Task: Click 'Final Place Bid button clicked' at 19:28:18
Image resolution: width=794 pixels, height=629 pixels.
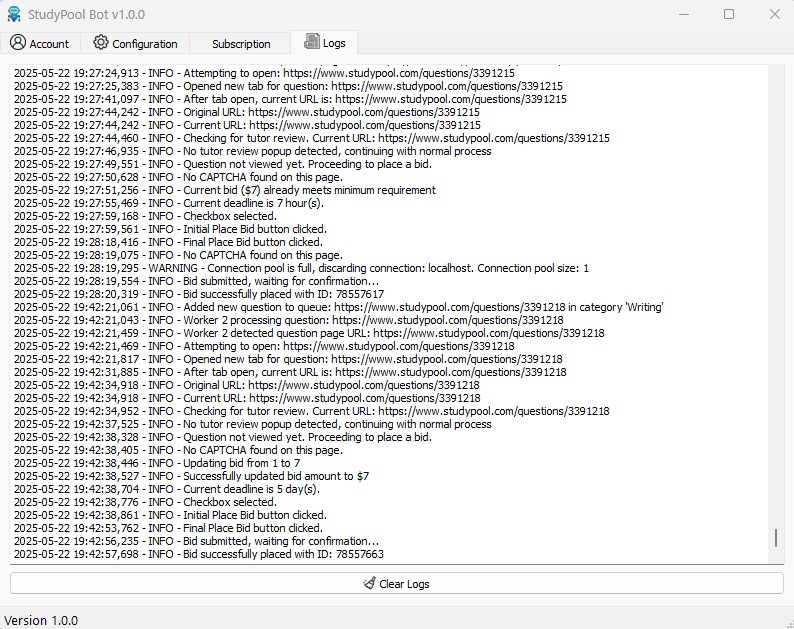Action: (168, 242)
